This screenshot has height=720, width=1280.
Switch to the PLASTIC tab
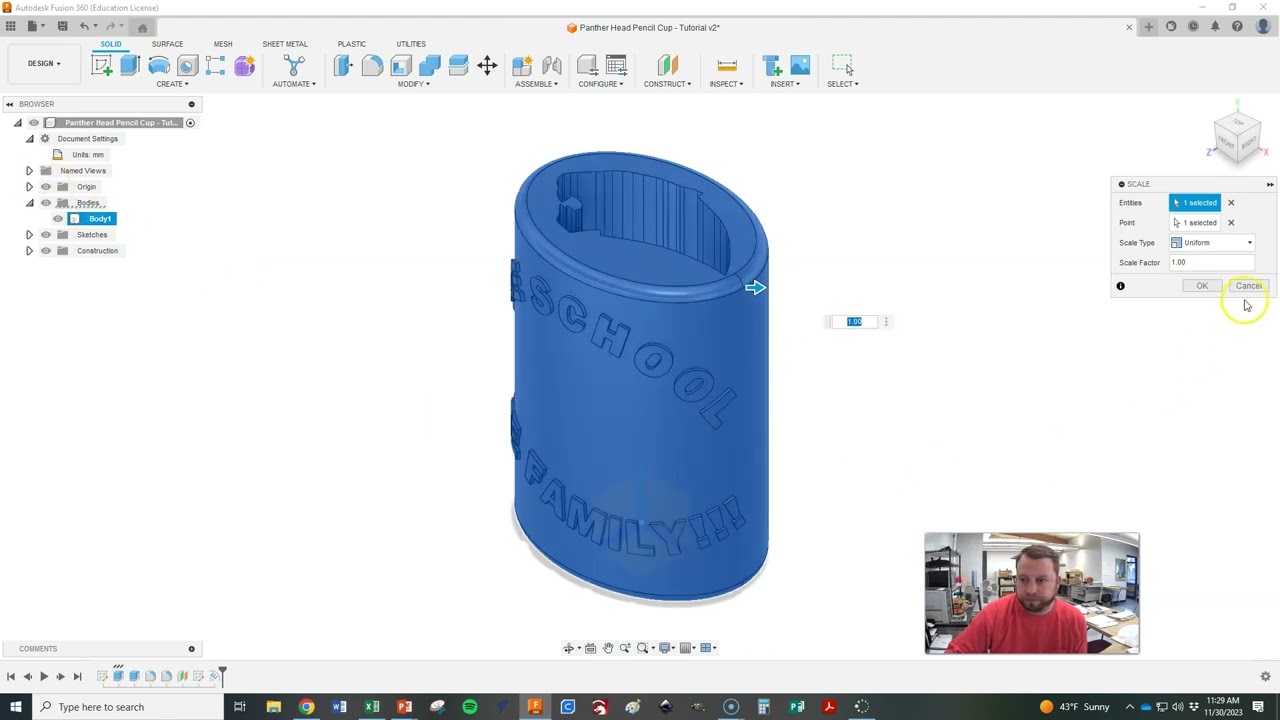click(352, 44)
